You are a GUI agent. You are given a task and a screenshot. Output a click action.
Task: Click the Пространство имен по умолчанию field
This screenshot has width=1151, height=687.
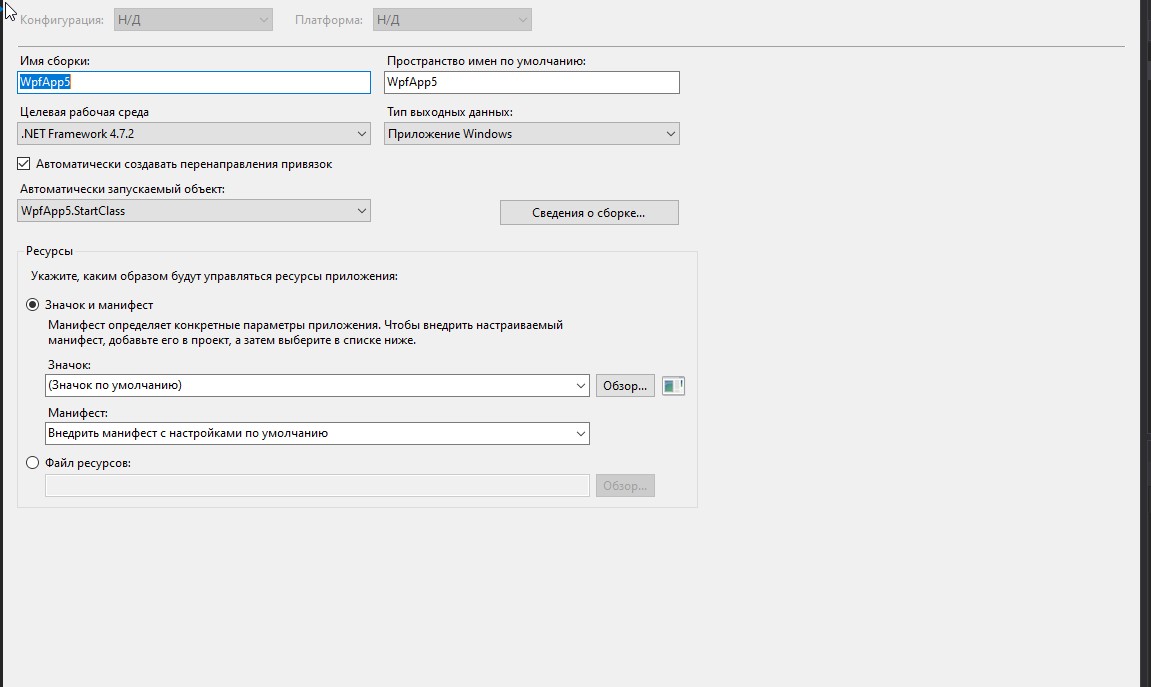[531, 82]
